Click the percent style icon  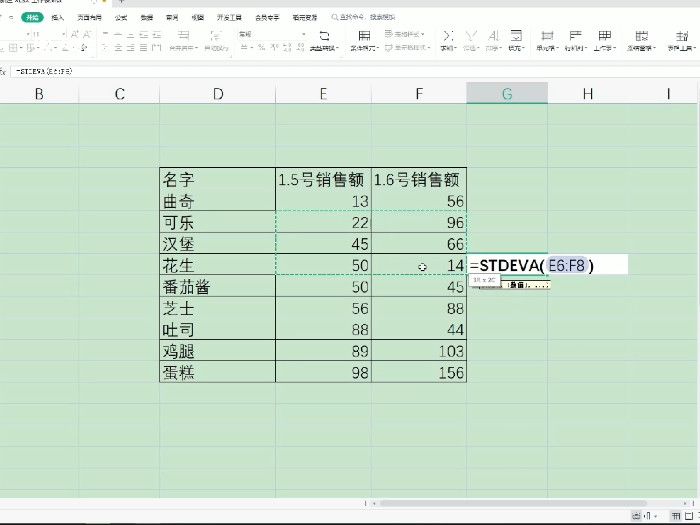click(x=262, y=47)
